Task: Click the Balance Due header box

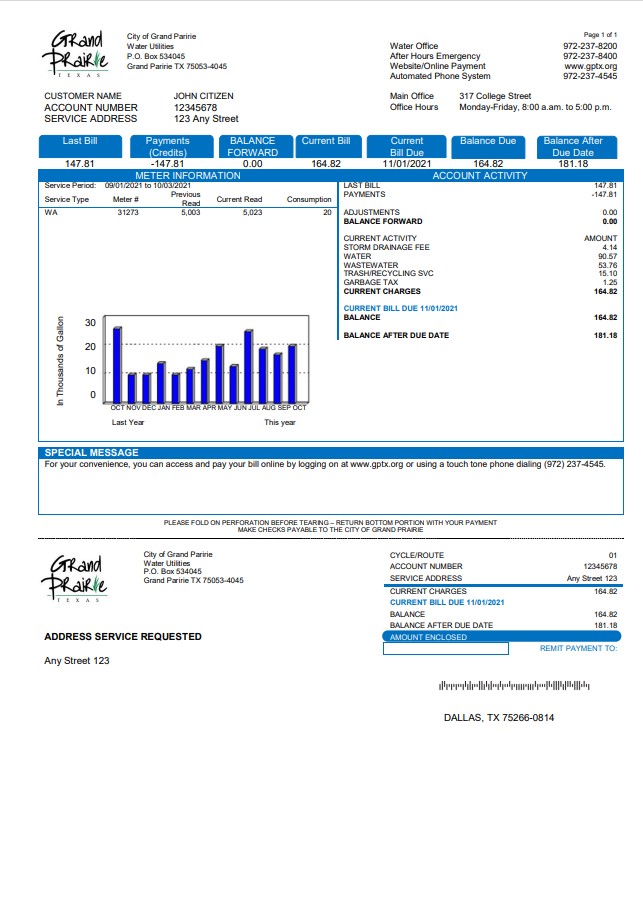Action: pyautogui.click(x=488, y=146)
